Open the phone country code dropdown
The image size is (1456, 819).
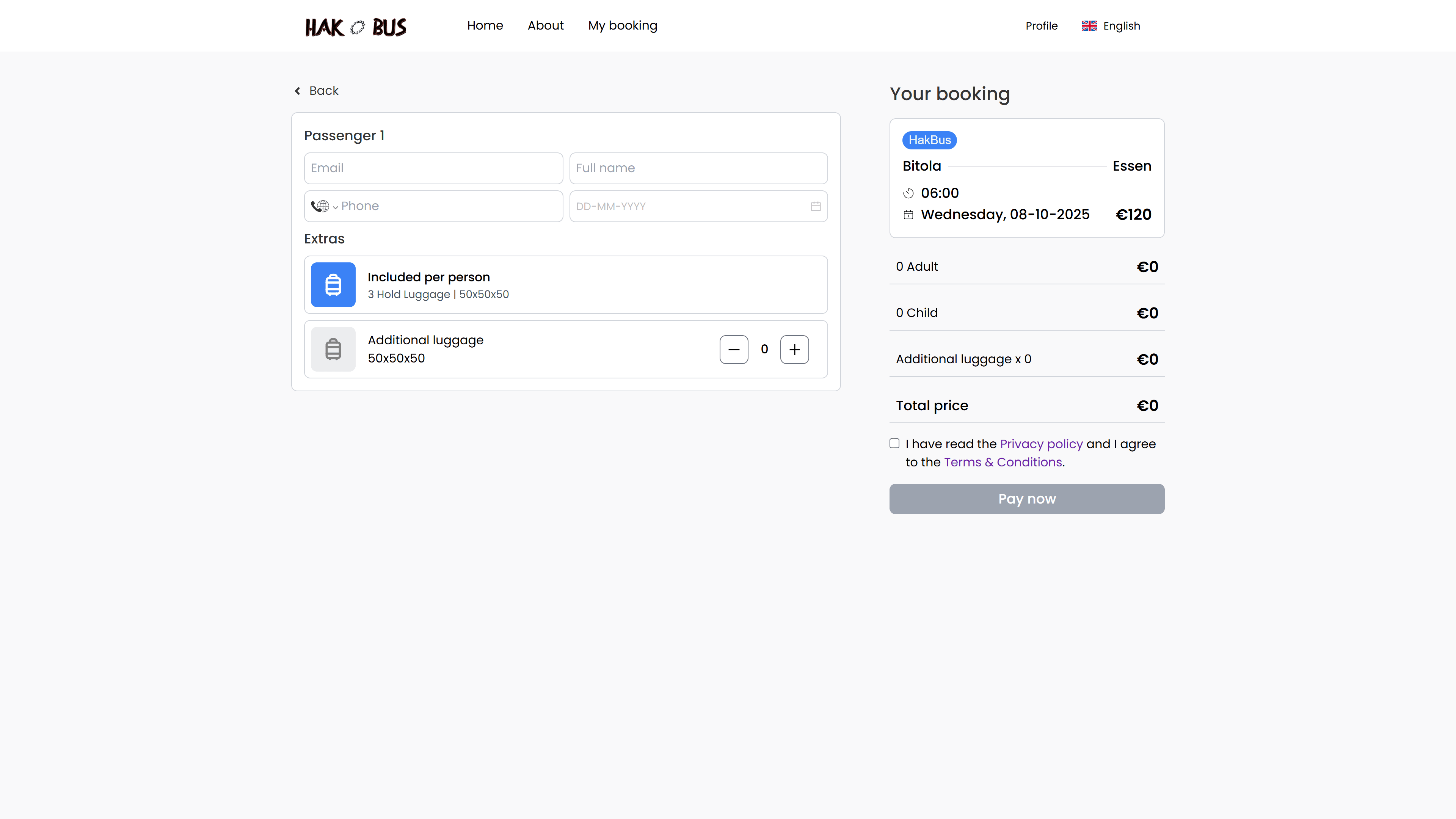point(325,206)
